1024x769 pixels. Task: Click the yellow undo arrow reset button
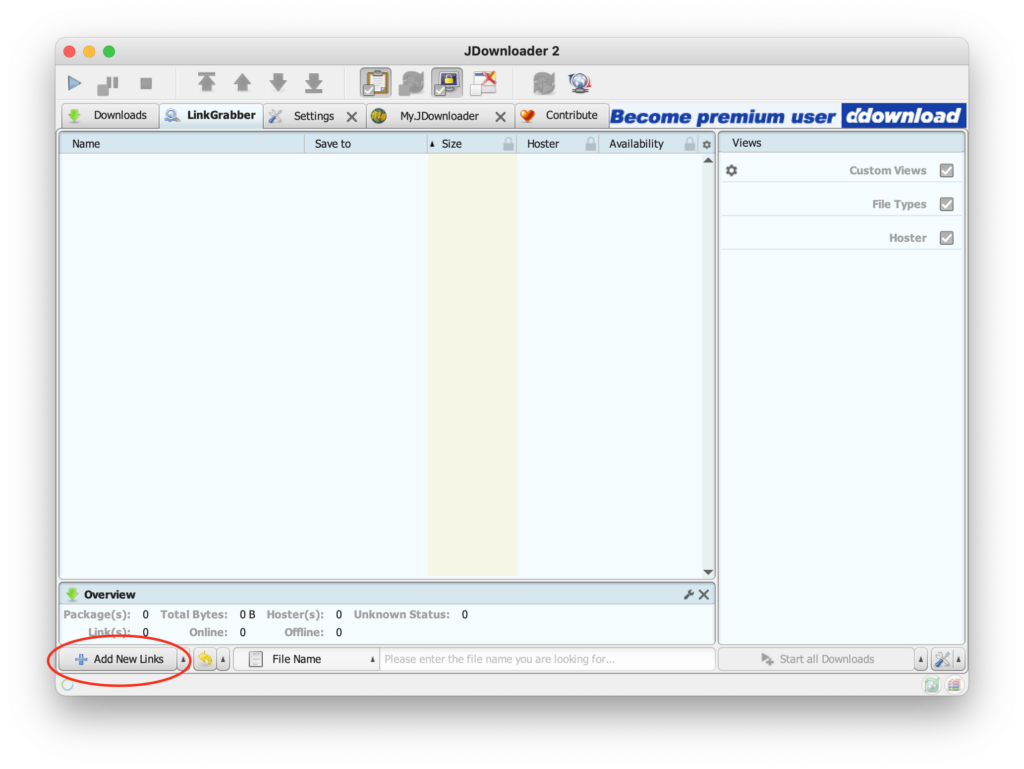tap(206, 659)
